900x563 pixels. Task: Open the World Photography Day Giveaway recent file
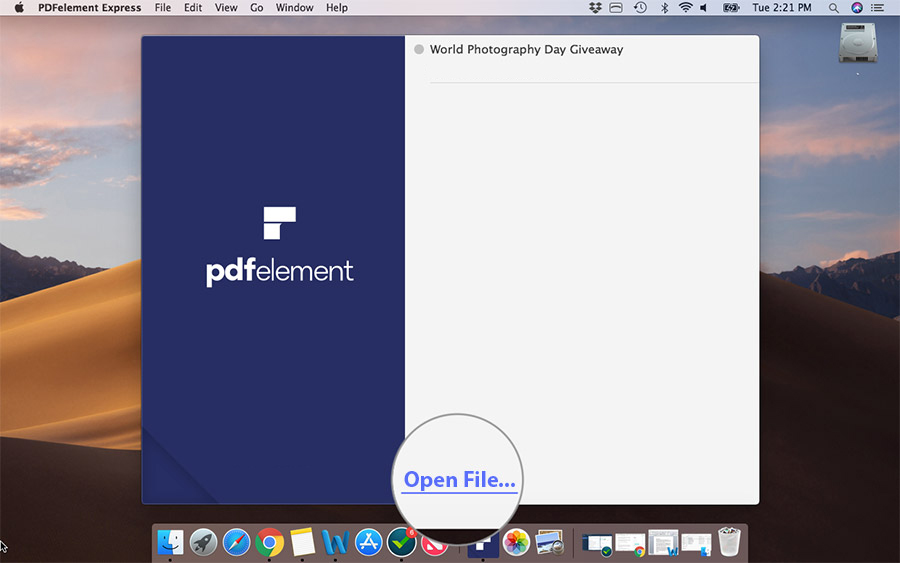click(x=526, y=49)
